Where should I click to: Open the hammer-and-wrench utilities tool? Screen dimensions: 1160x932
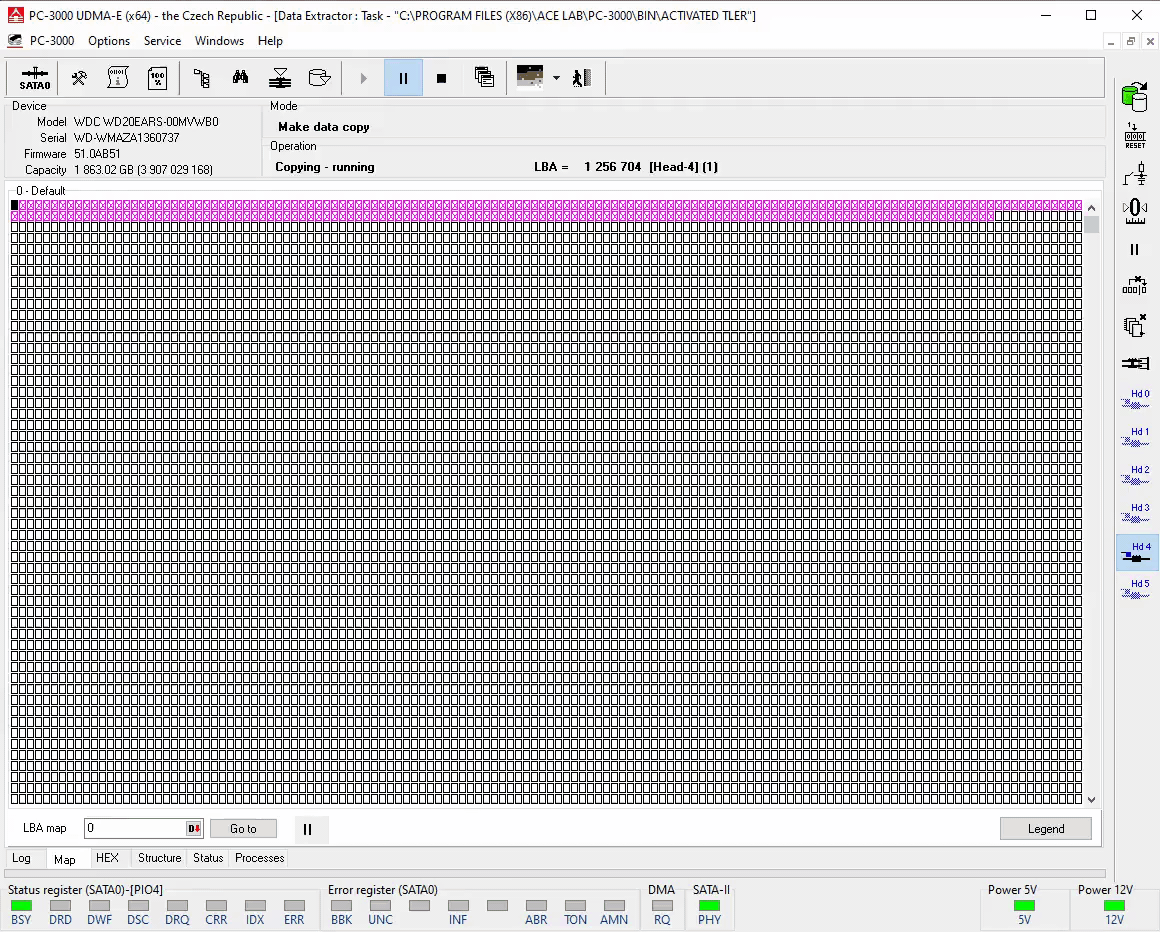[x=79, y=78]
